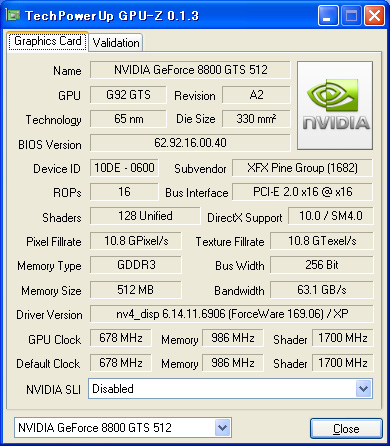The height and width of the screenshot is (446, 390).
Task: Click the Driver Version field
Action: (x=232, y=314)
